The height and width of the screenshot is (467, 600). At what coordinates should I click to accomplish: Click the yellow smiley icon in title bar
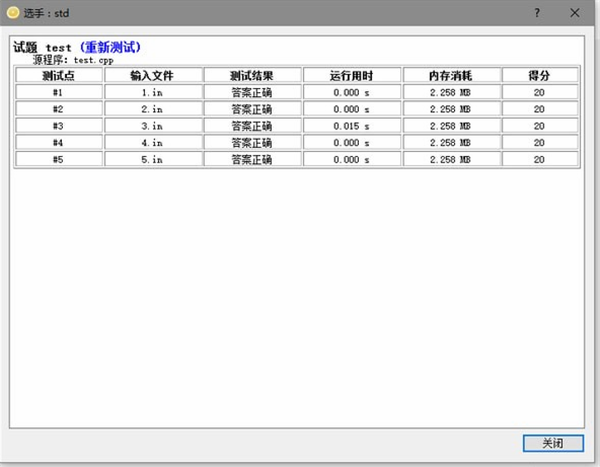(x=13, y=13)
